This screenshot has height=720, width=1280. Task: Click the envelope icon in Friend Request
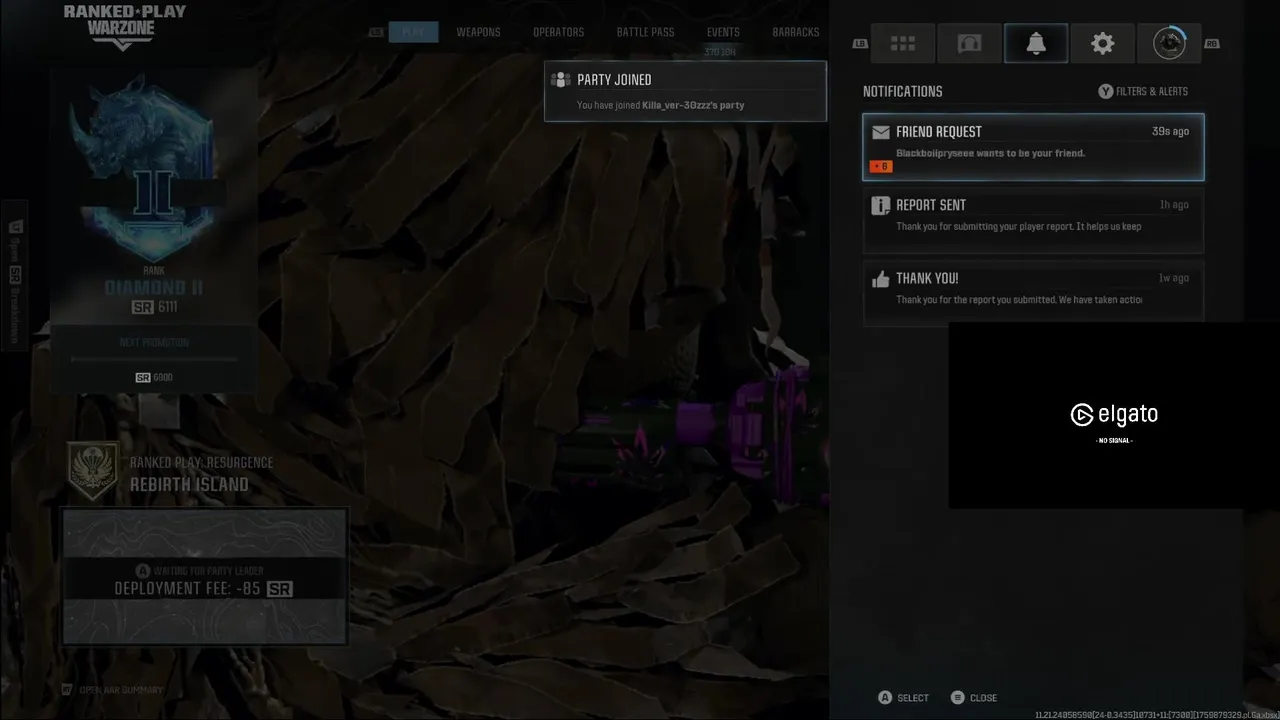coord(881,132)
